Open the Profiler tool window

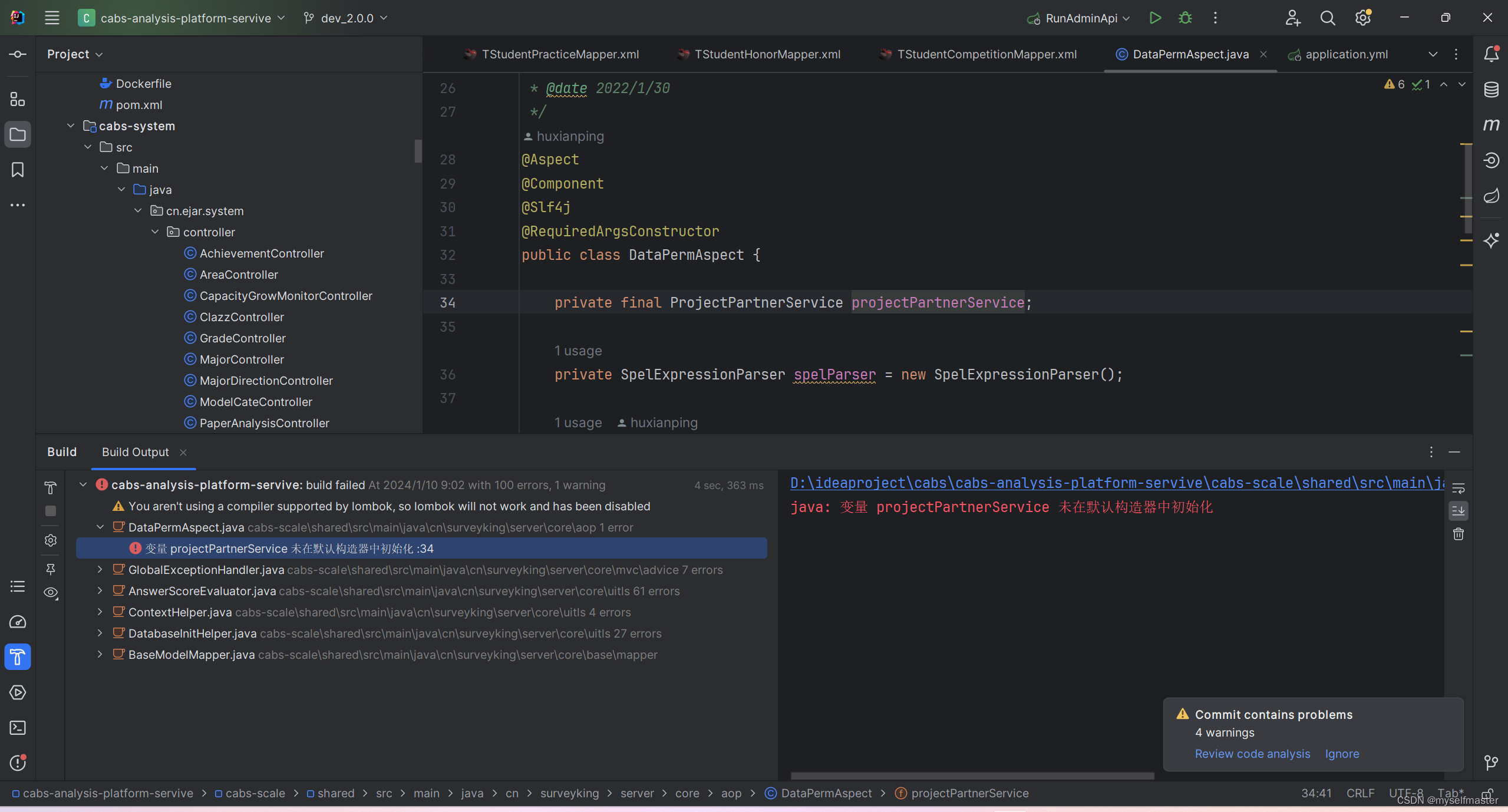click(x=18, y=622)
